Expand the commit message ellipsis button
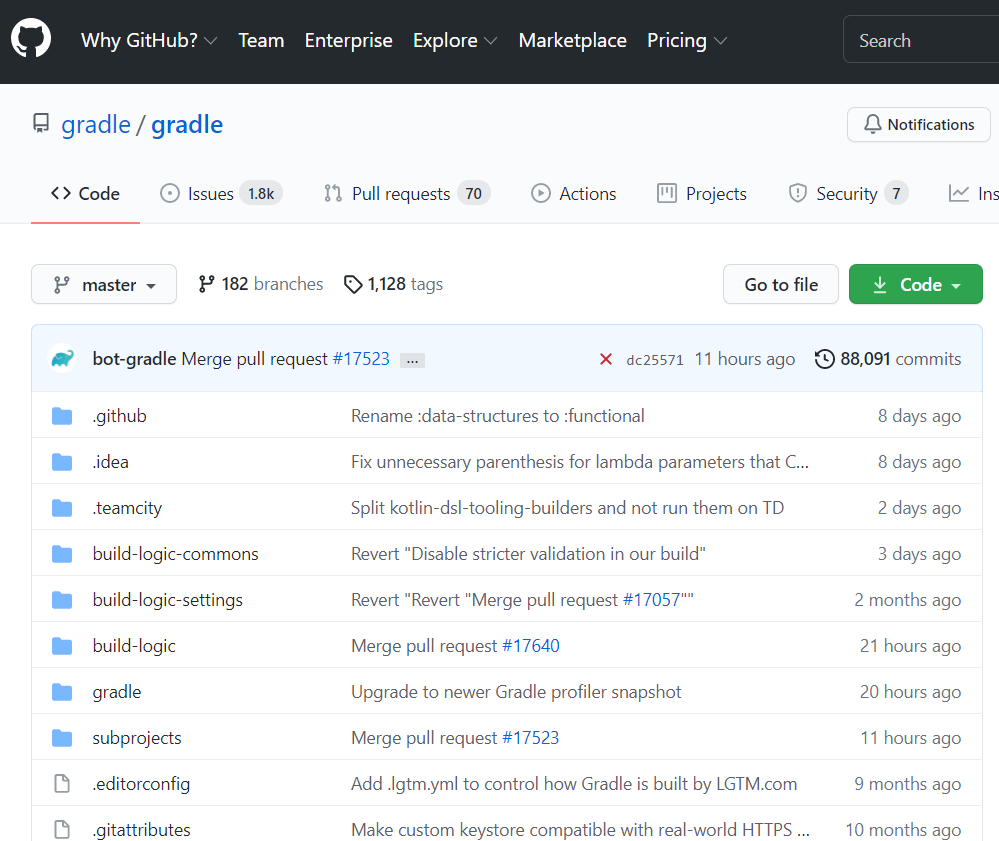The width and height of the screenshot is (999, 841). [x=412, y=361]
